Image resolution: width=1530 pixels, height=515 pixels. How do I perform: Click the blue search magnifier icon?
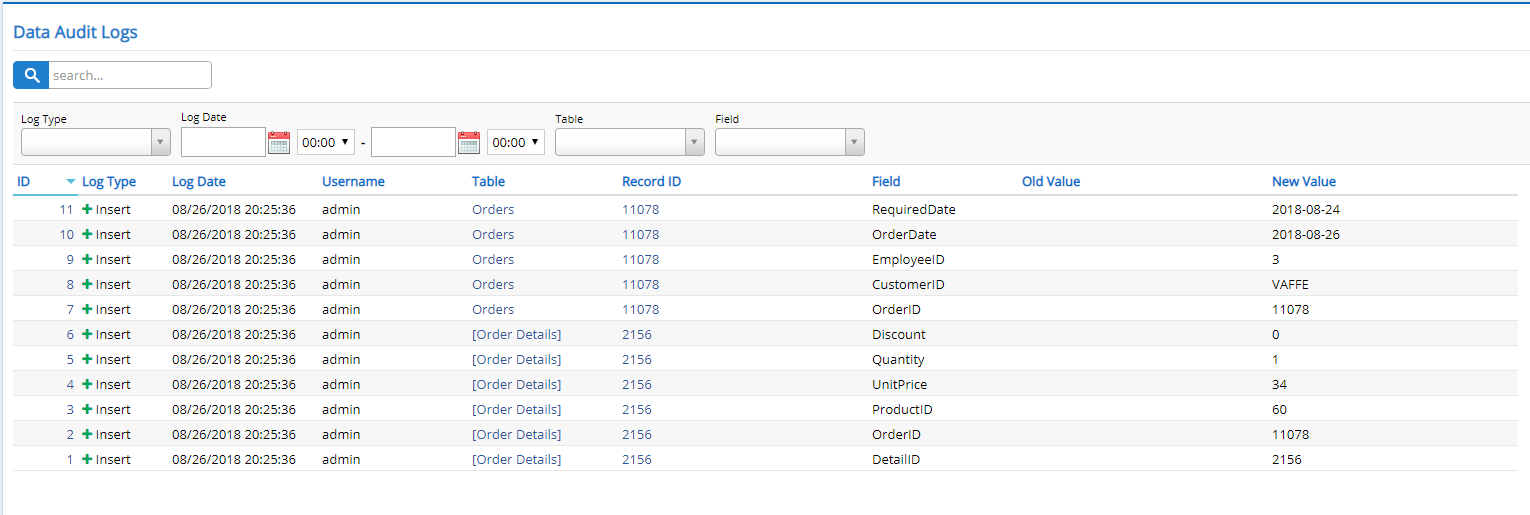coord(31,75)
